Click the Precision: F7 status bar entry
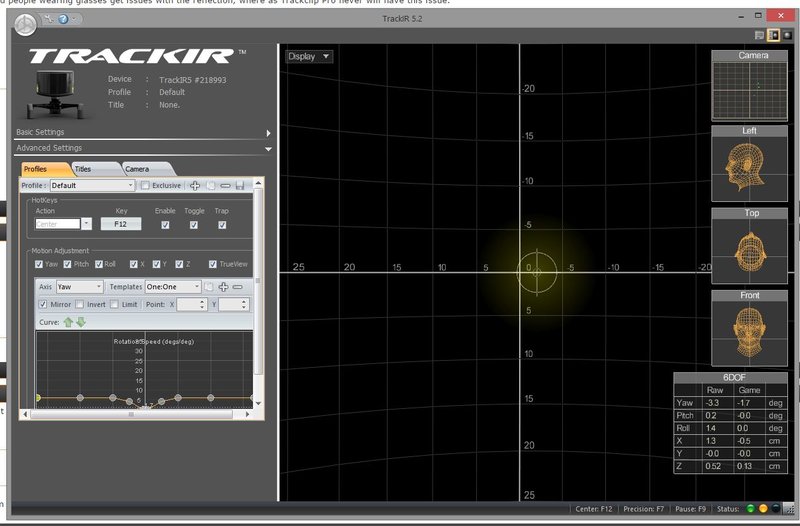The height and width of the screenshot is (526, 800). click(643, 509)
